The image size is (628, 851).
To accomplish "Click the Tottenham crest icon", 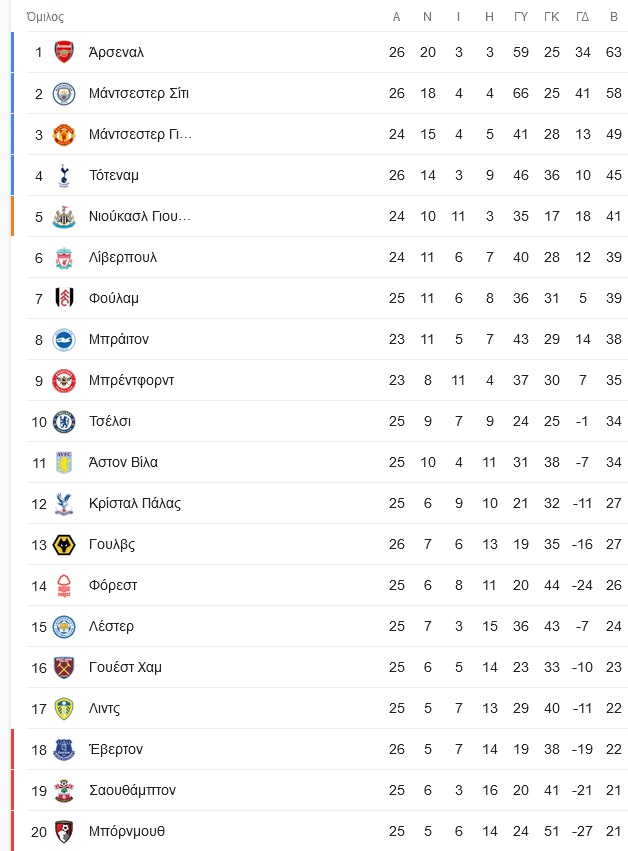I will pyautogui.click(x=64, y=175).
